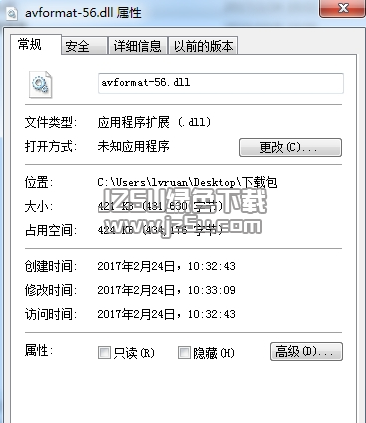Open the 详细信息 tab
366x423 pixels.
[x=137, y=46]
